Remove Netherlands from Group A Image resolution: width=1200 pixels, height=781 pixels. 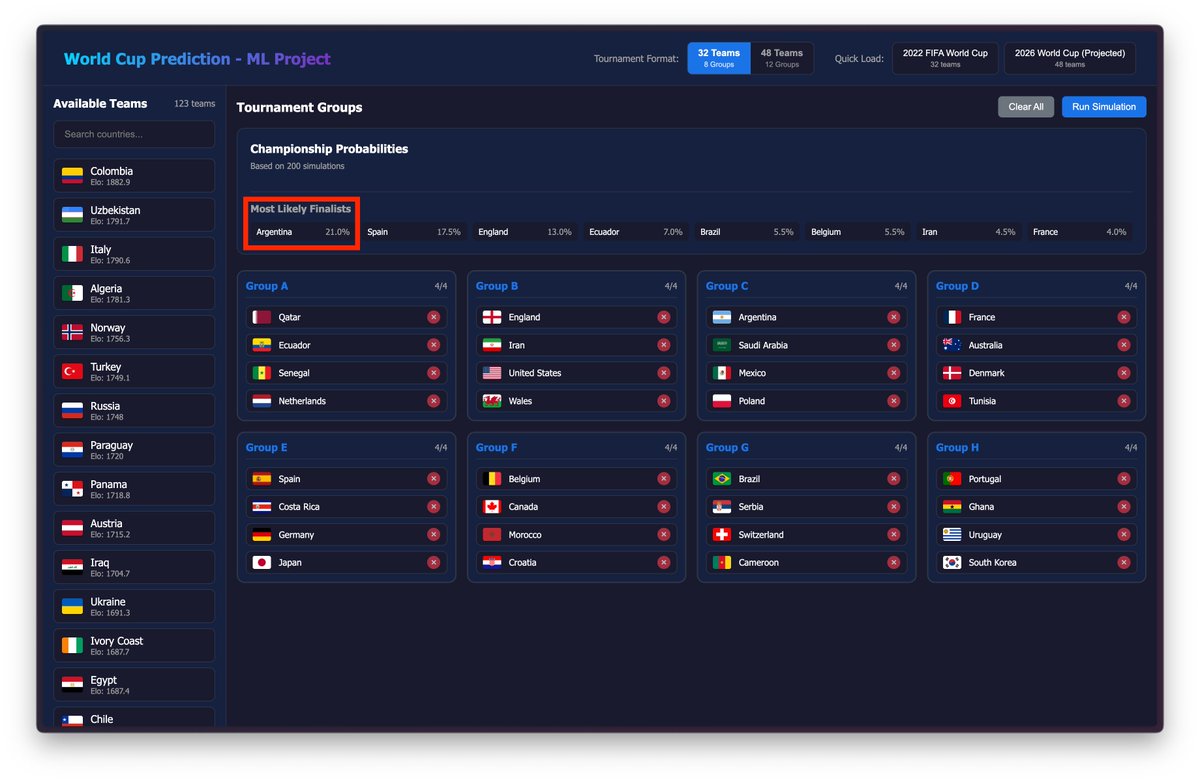tap(433, 401)
